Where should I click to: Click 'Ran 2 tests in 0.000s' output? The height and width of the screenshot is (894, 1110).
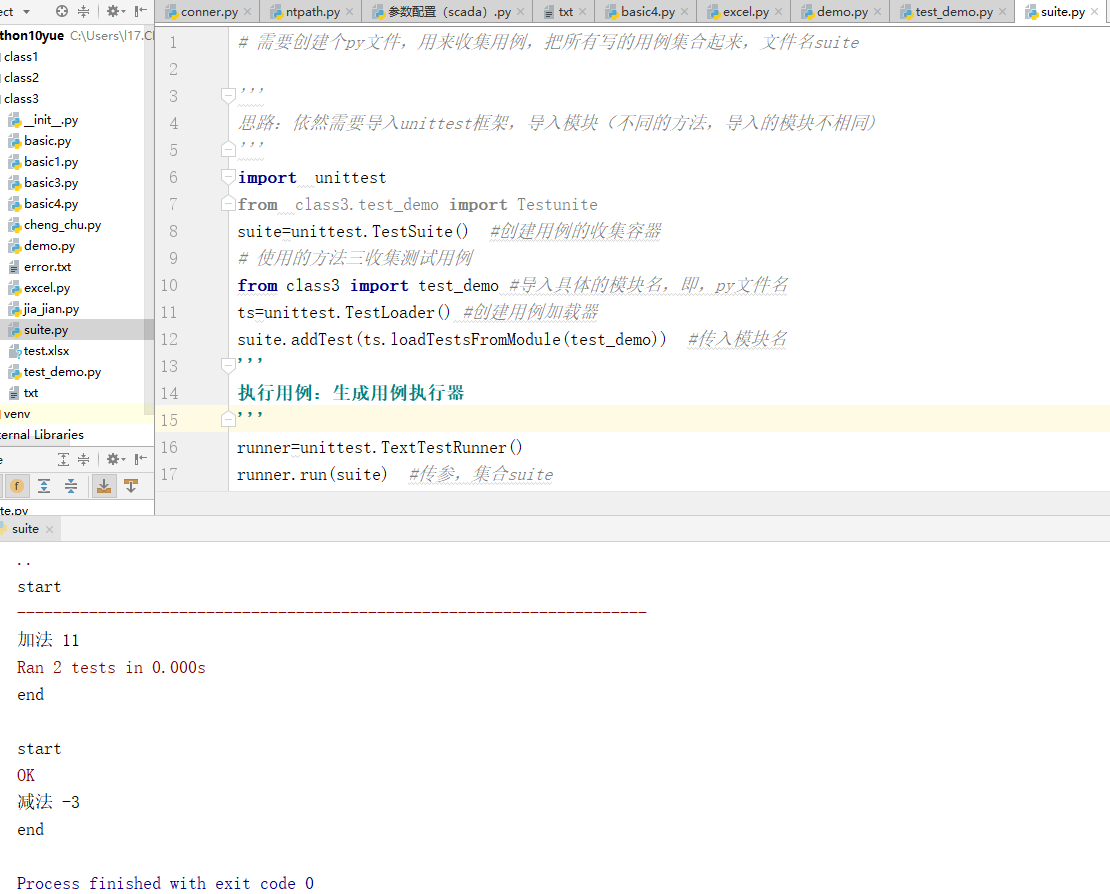[111, 667]
